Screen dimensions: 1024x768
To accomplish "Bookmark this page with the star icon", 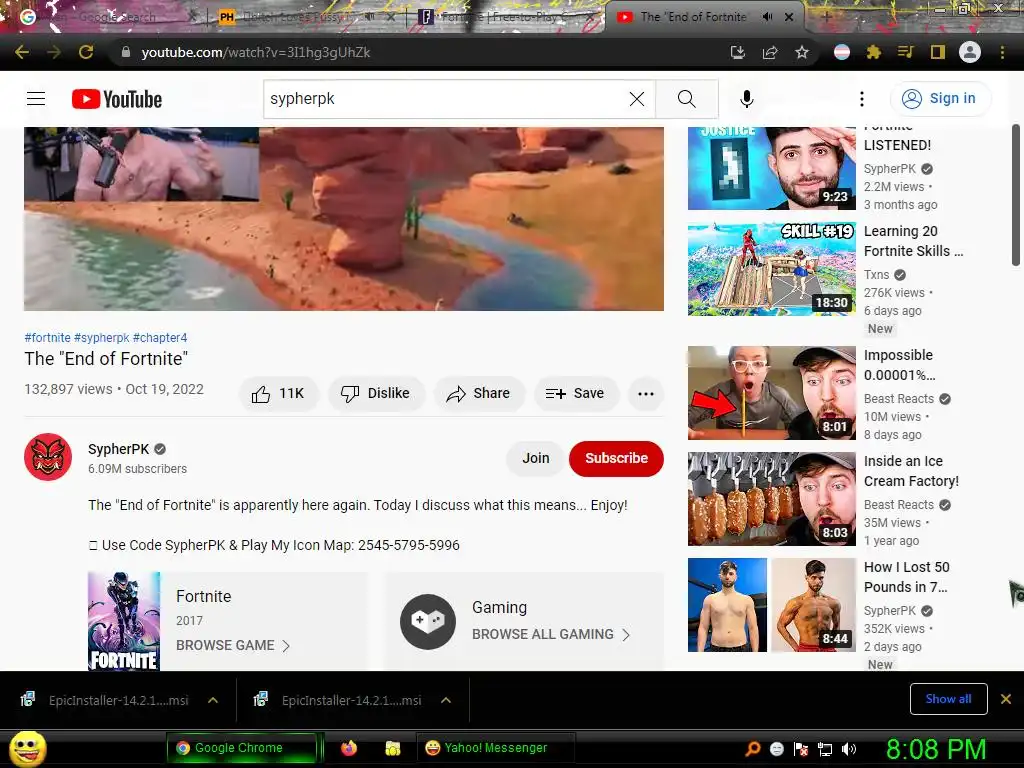I will tap(802, 52).
